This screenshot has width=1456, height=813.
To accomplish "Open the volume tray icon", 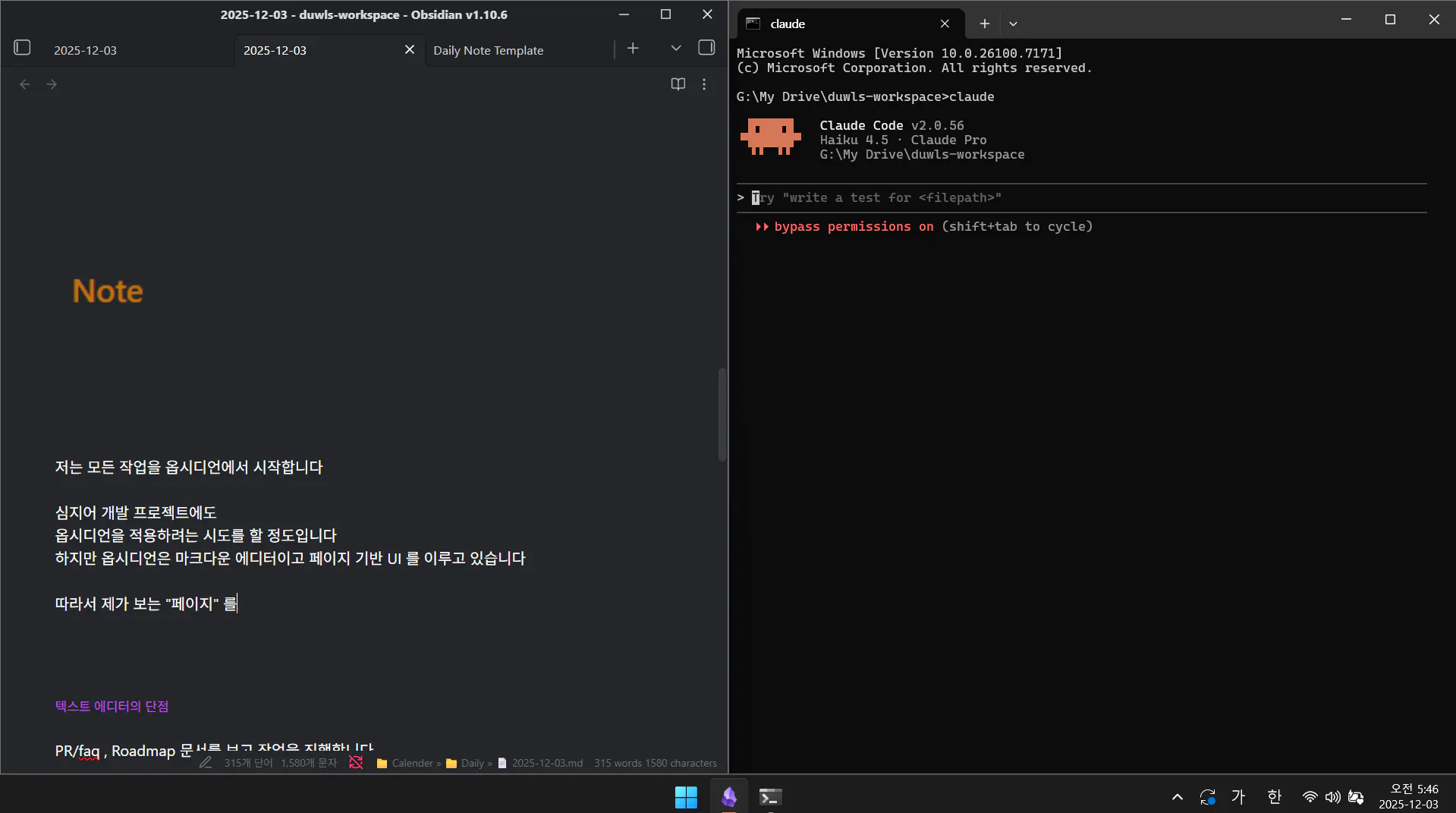I will coord(1332,796).
